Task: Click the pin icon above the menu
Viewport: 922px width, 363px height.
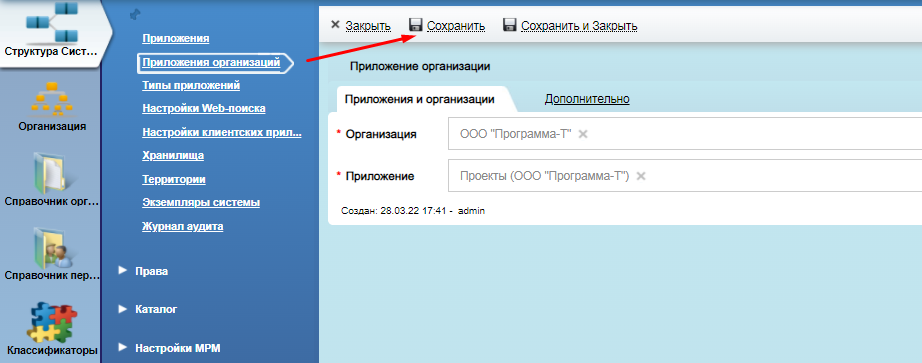Action: (134, 15)
